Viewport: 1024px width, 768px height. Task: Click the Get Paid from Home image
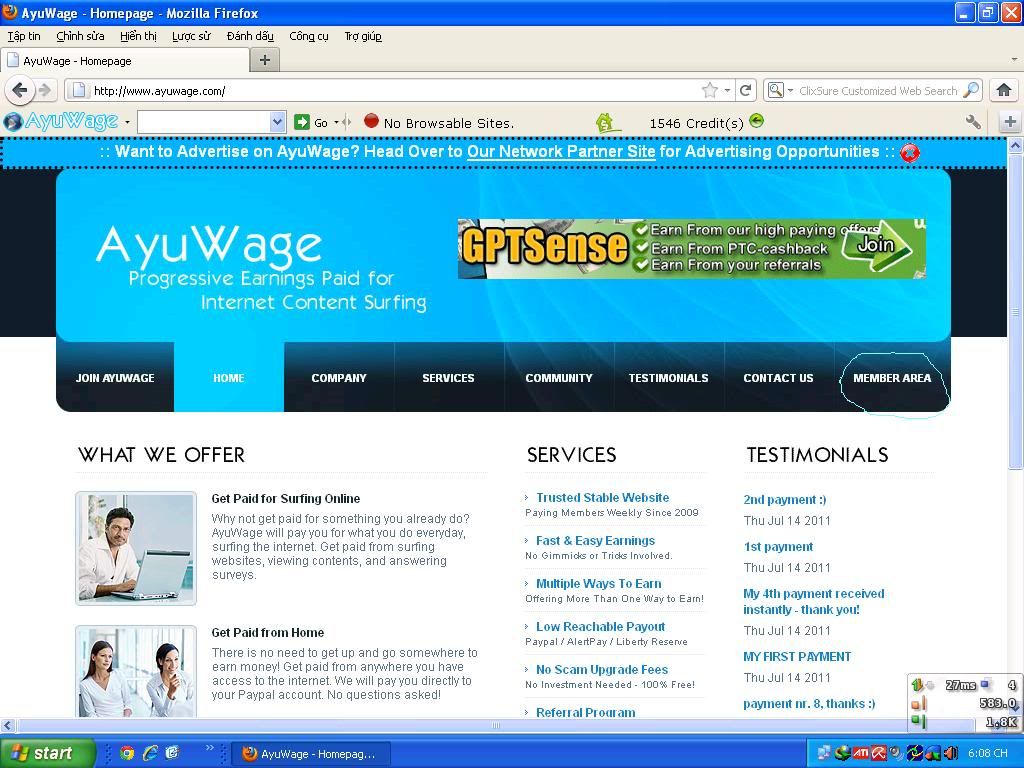(136, 671)
